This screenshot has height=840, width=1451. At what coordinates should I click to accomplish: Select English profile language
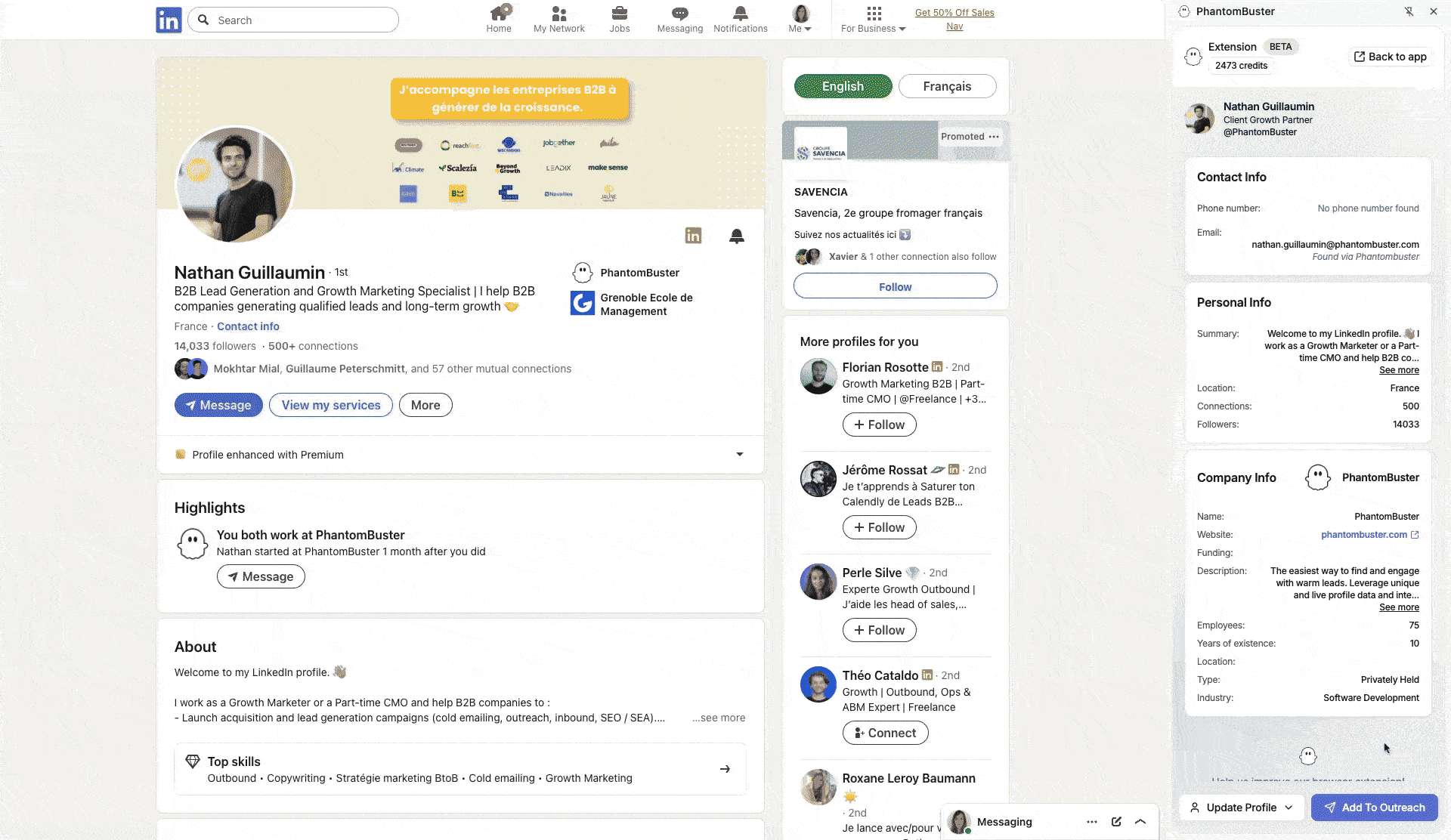(843, 86)
